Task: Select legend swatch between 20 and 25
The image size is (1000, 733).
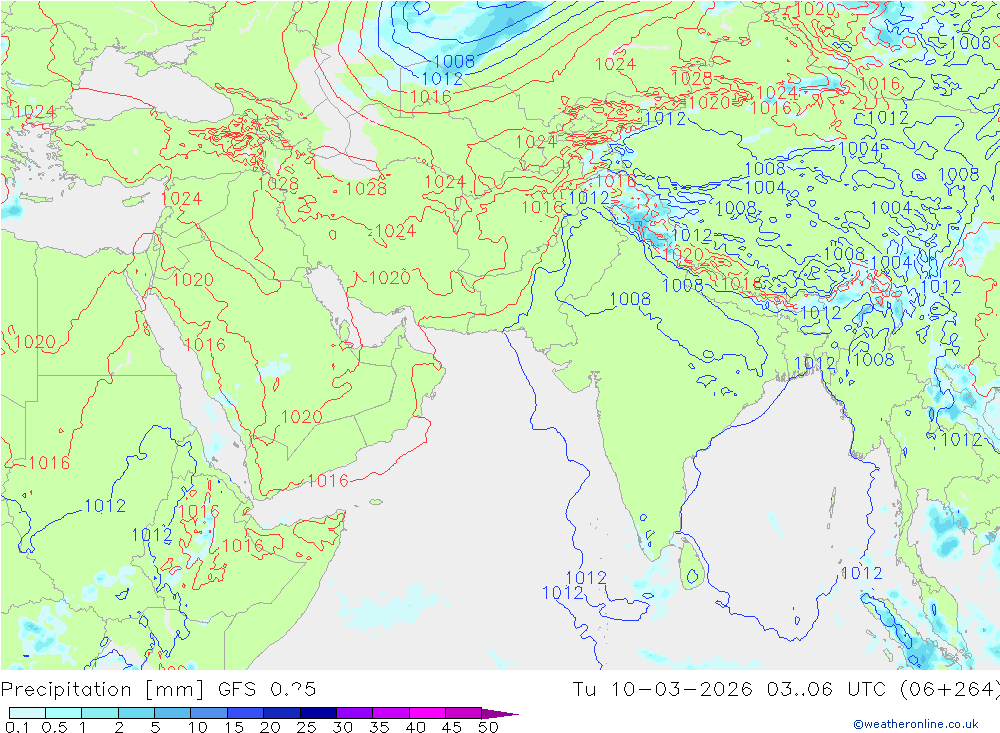Action: (281, 713)
